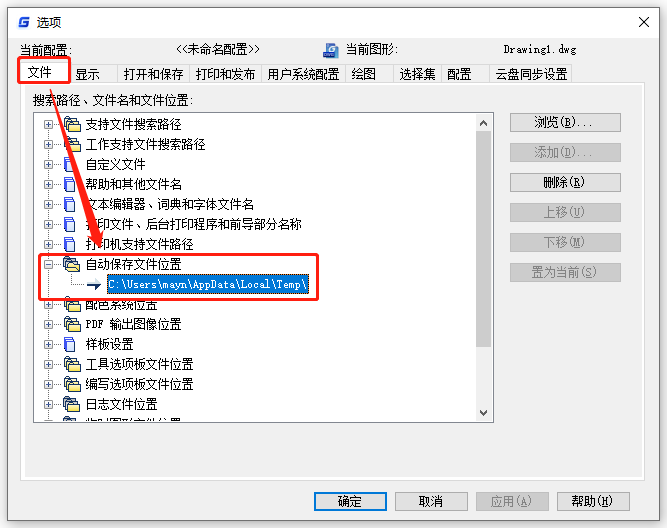This screenshot has height=528, width=667.
Task: Click folder icon of 支持文件搜索路径
Action: pyautogui.click(x=72, y=124)
